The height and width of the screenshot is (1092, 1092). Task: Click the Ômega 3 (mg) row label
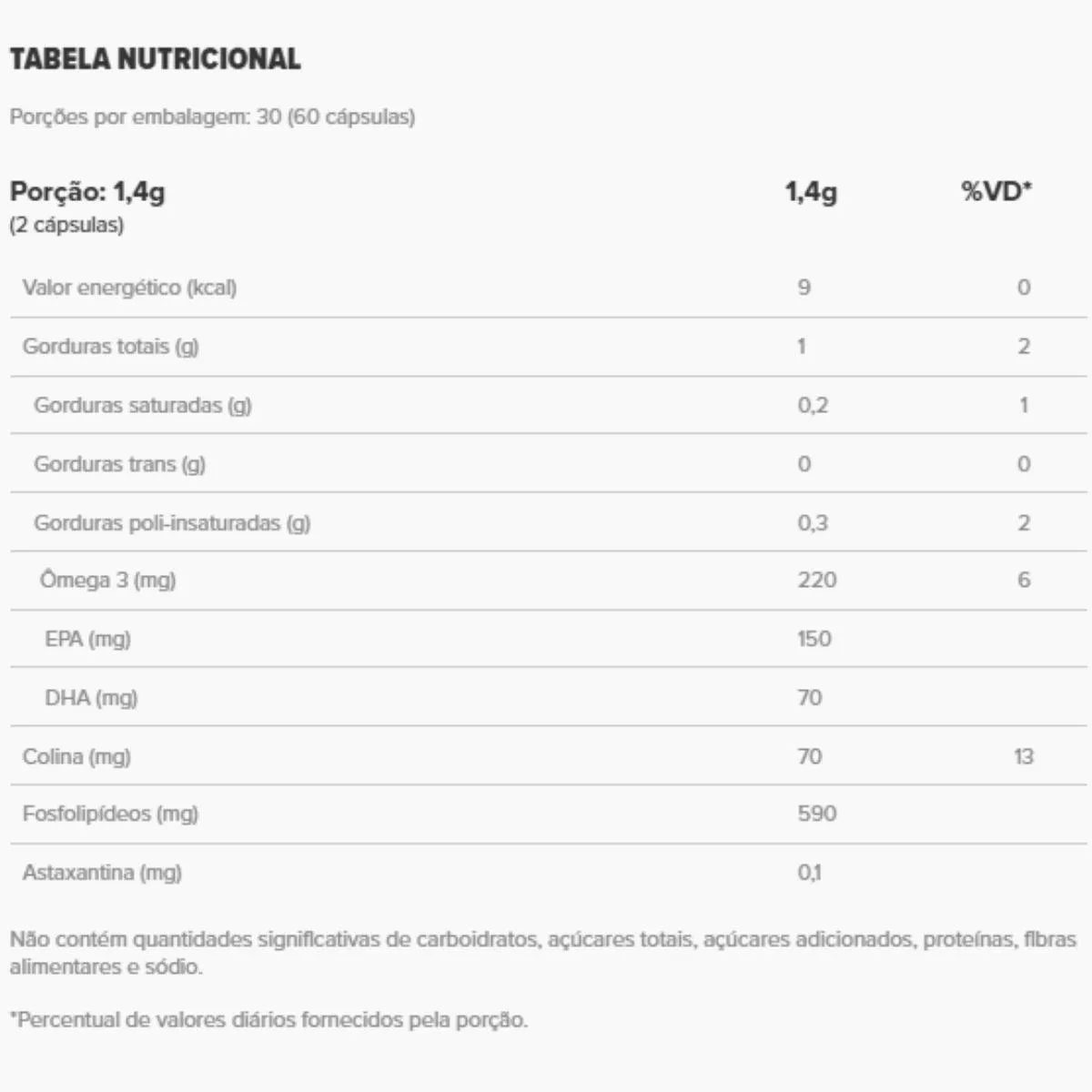tap(107, 581)
